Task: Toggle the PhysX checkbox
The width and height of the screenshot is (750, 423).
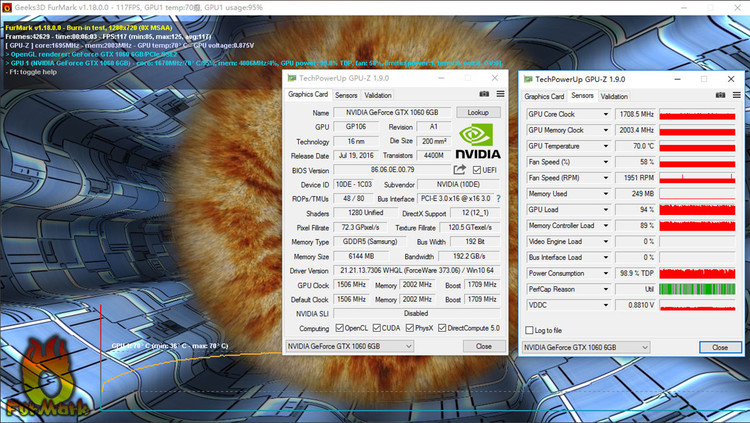Action: 410,328
